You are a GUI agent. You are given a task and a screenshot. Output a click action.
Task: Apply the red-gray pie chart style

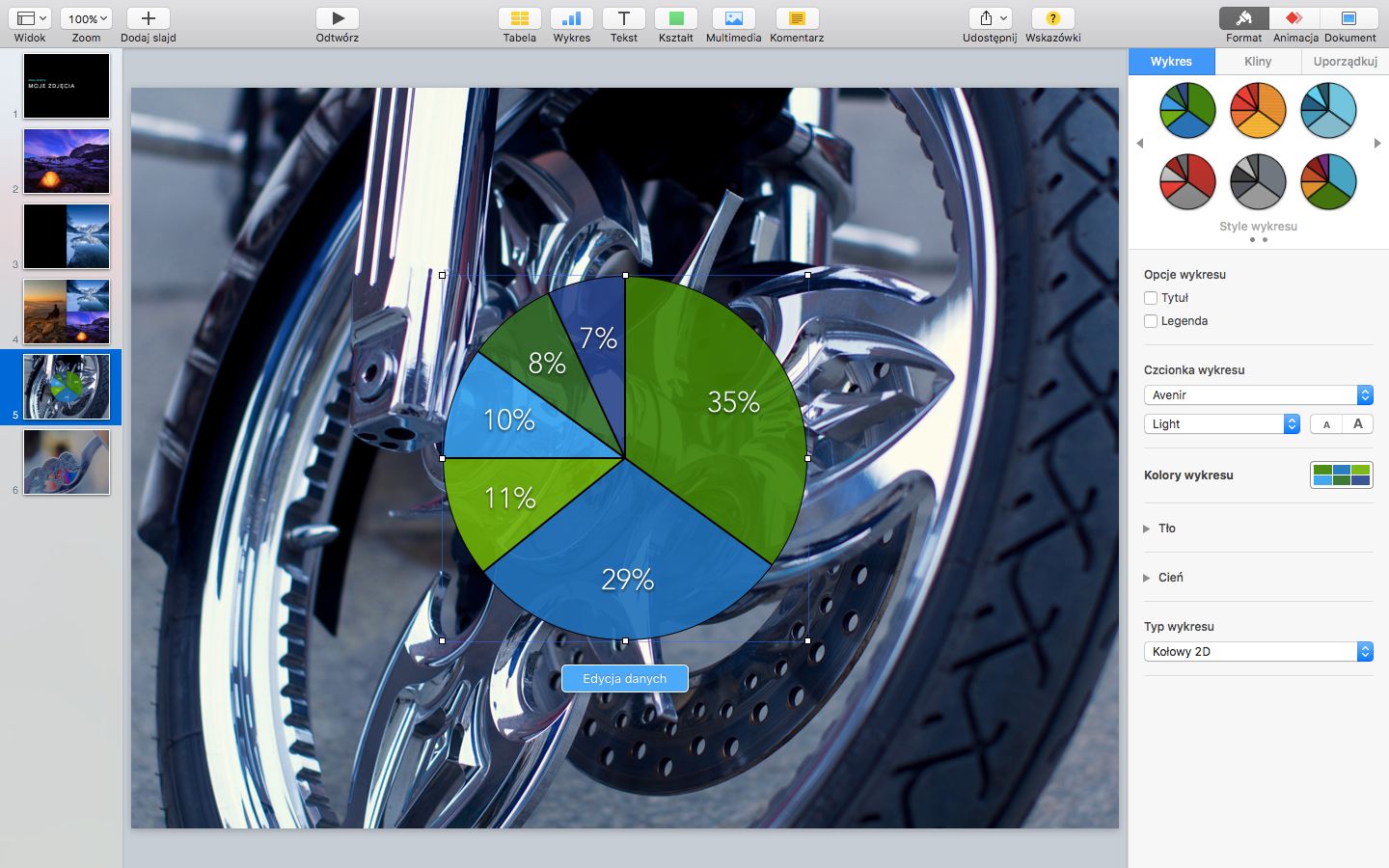pyautogui.click(x=1187, y=181)
